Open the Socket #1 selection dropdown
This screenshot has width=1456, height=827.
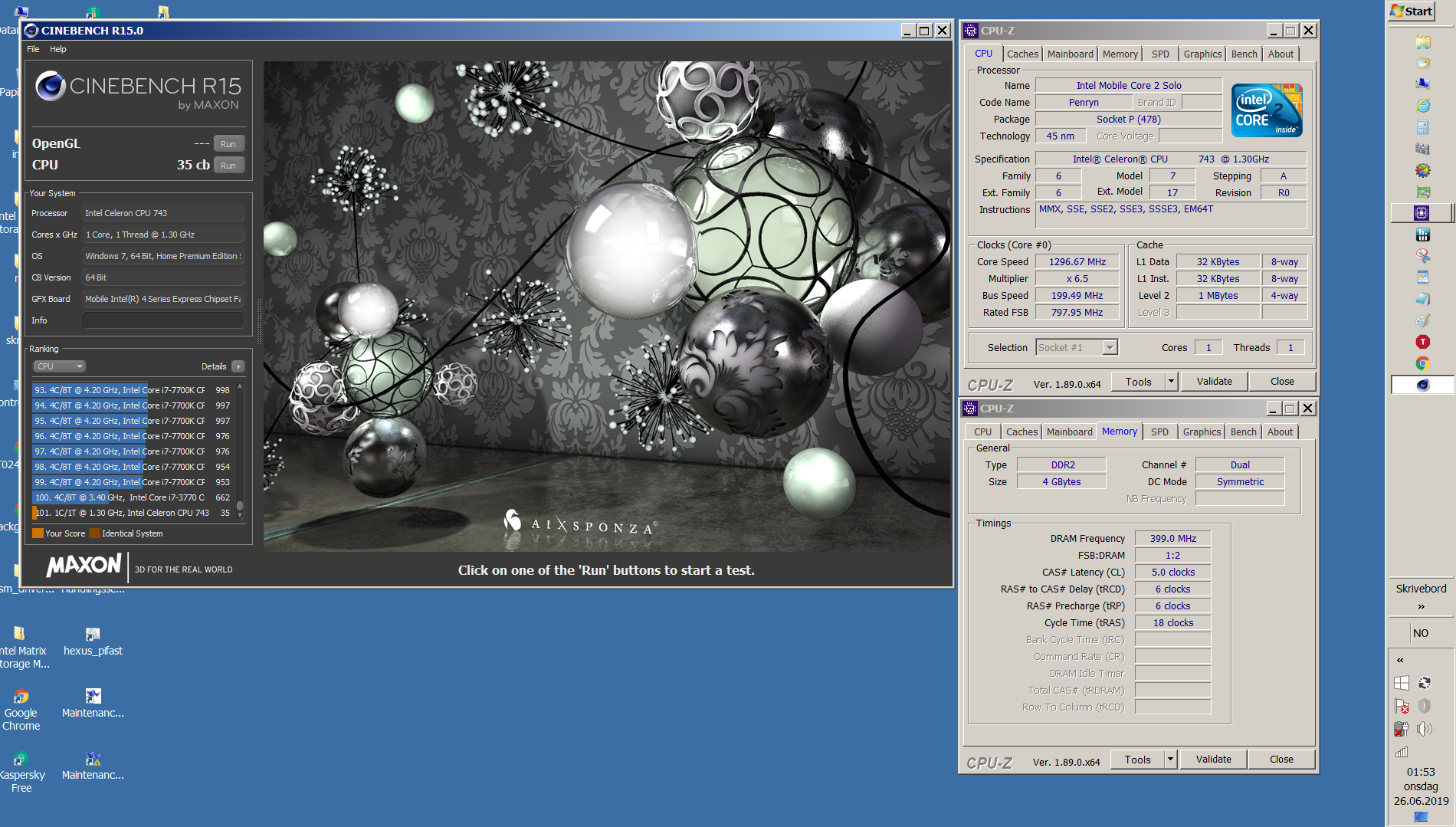click(1109, 347)
